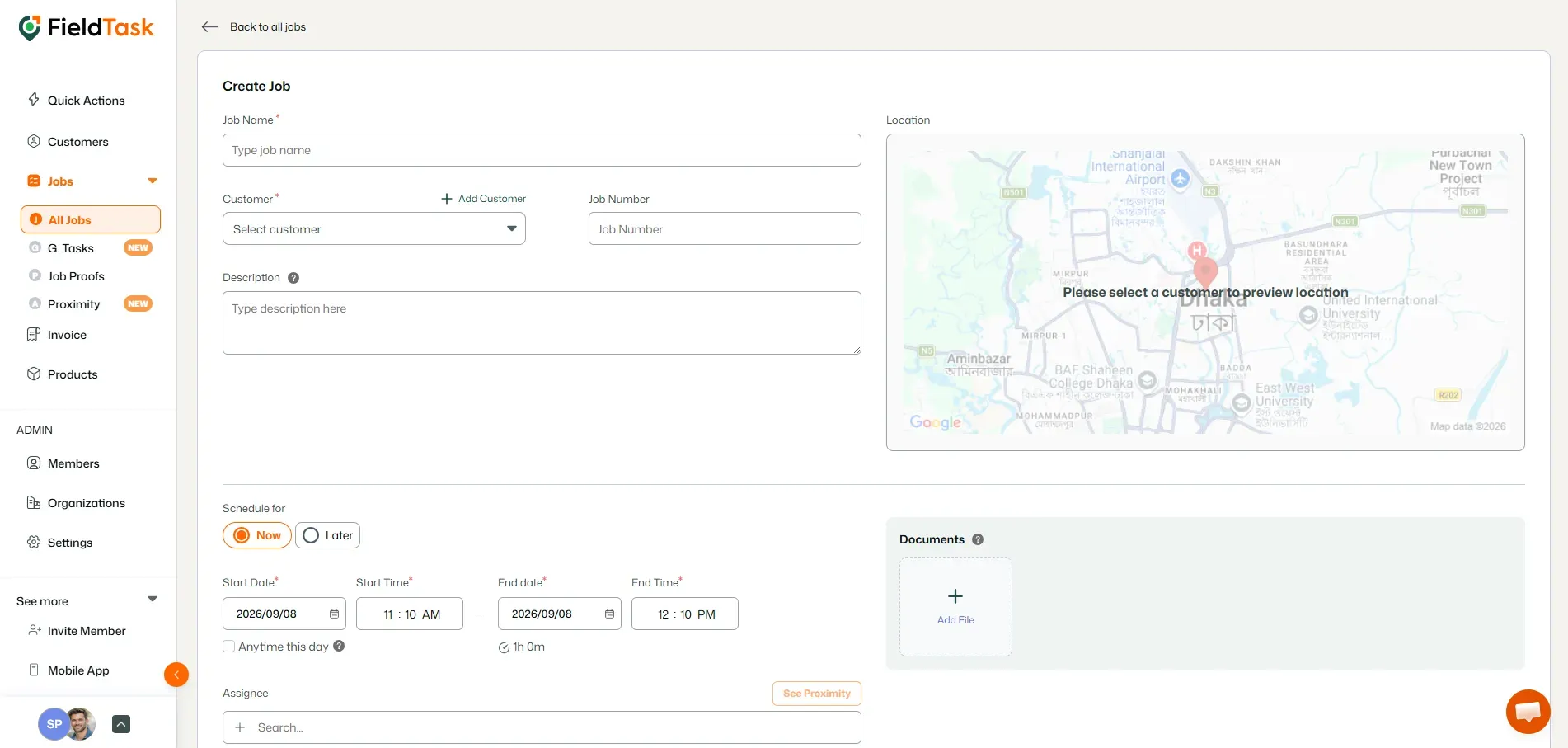Viewport: 1568px width, 748px height.
Task: Click Add Customer link
Action: pyautogui.click(x=484, y=199)
